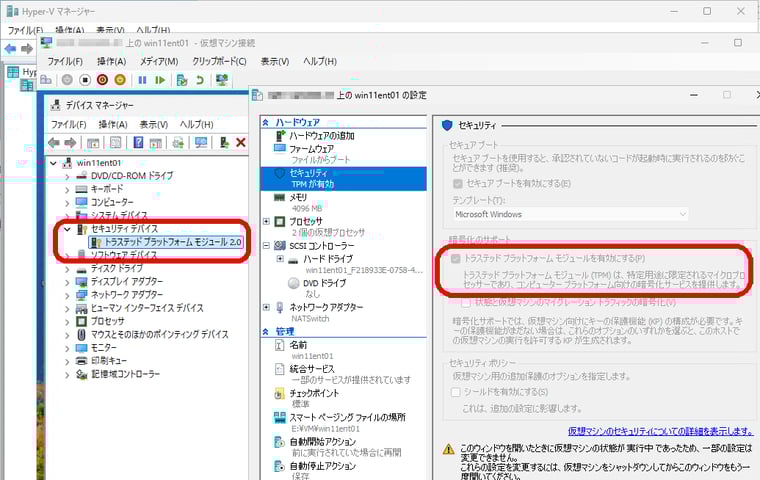
Task: Create a checkpoint using the toolbar icon
Action: pyautogui.click(x=182, y=80)
